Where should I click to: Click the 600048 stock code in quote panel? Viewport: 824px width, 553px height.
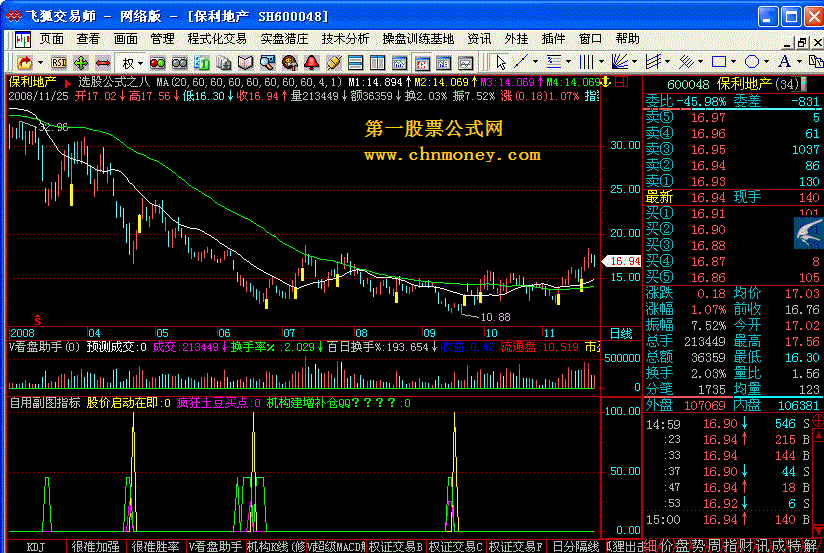point(688,84)
